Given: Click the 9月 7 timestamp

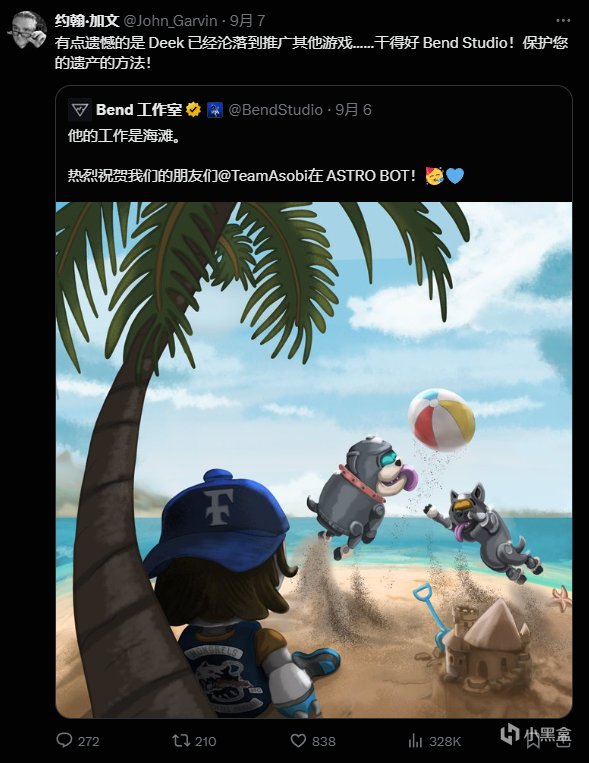Looking at the screenshot, I should pyautogui.click(x=248, y=20).
